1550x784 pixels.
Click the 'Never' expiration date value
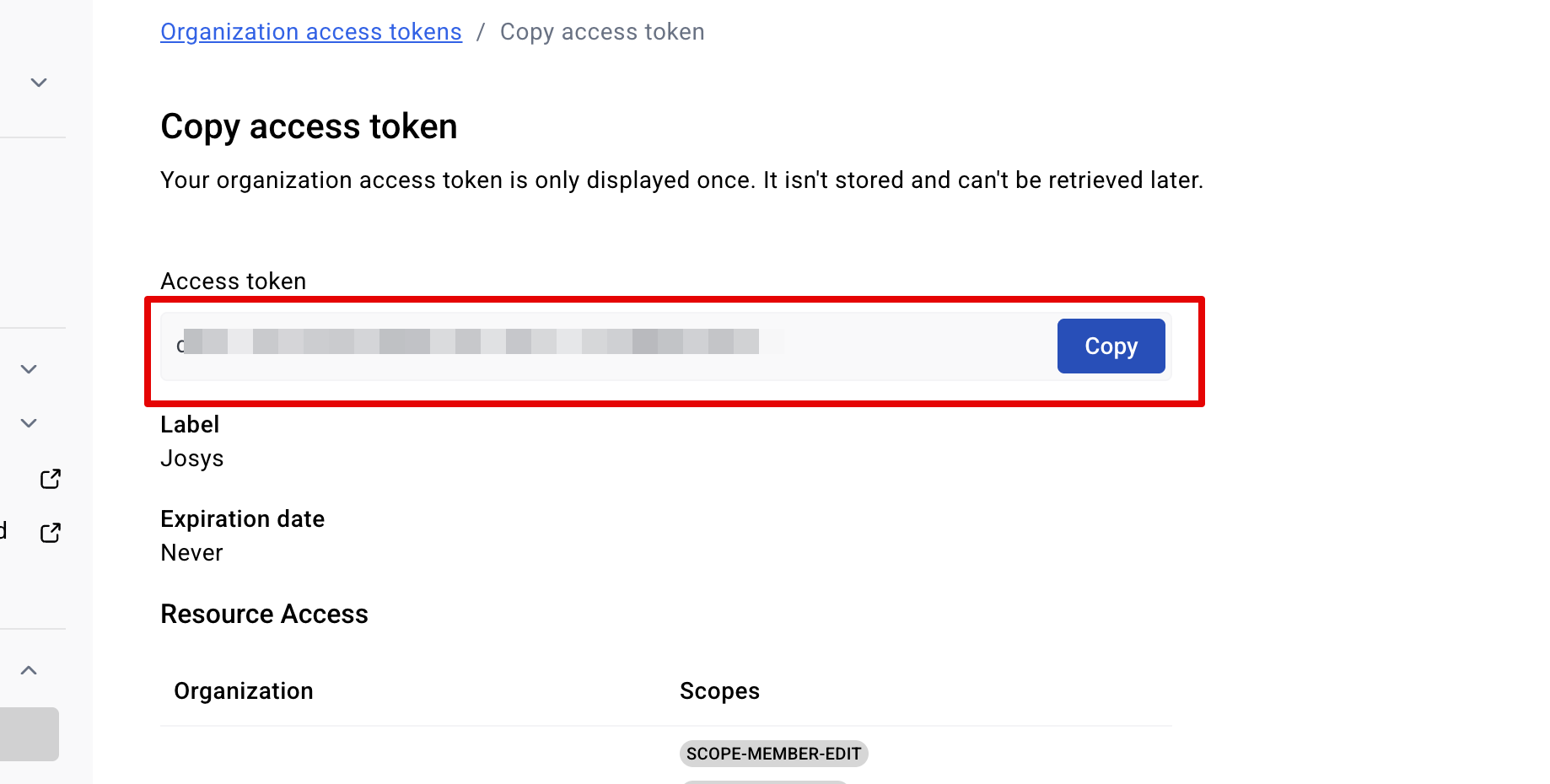[192, 553]
